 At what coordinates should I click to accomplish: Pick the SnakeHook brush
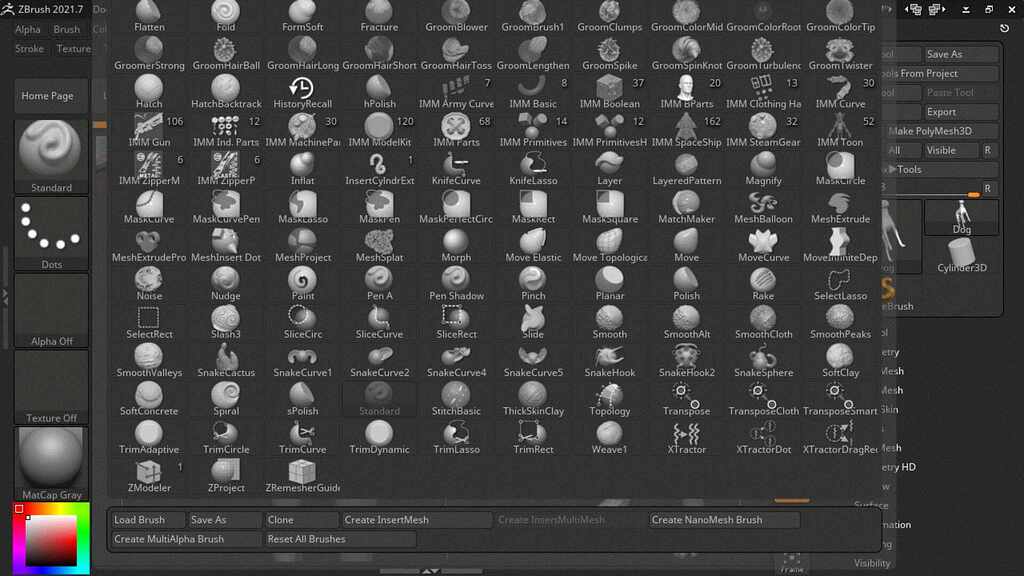pos(610,362)
